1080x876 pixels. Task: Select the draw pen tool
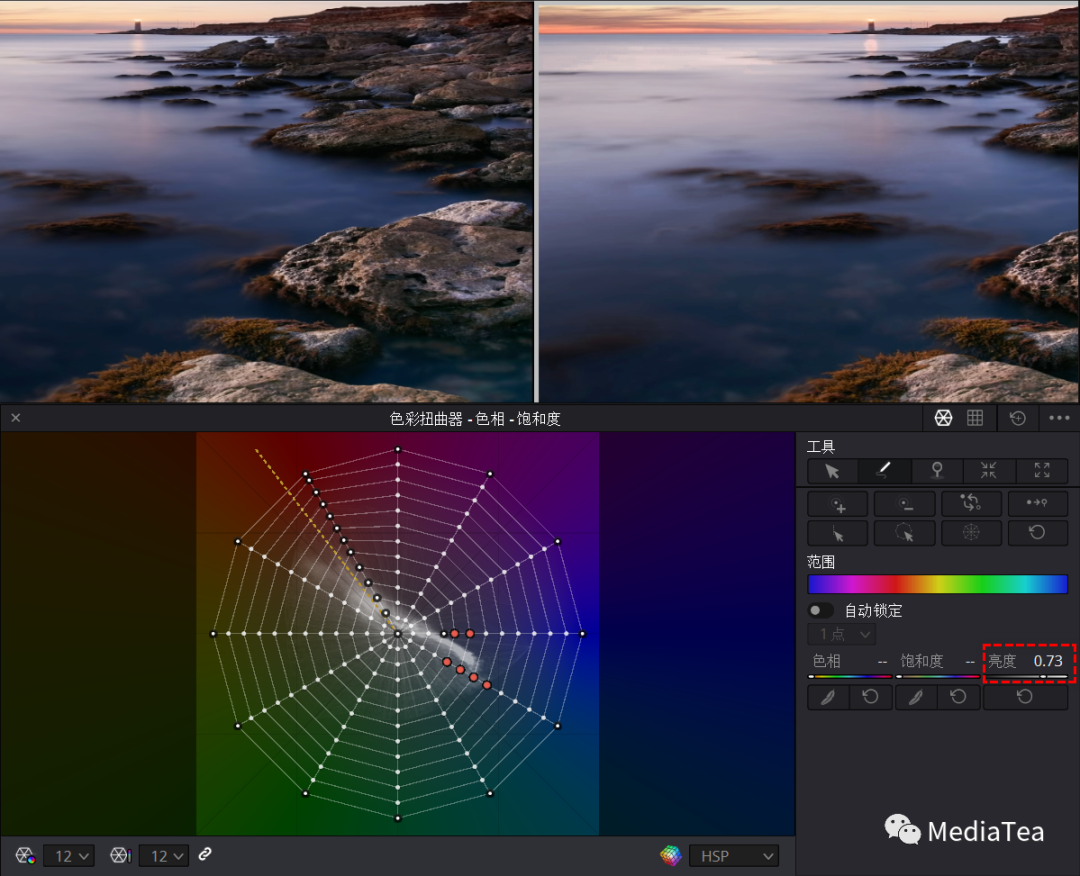884,471
